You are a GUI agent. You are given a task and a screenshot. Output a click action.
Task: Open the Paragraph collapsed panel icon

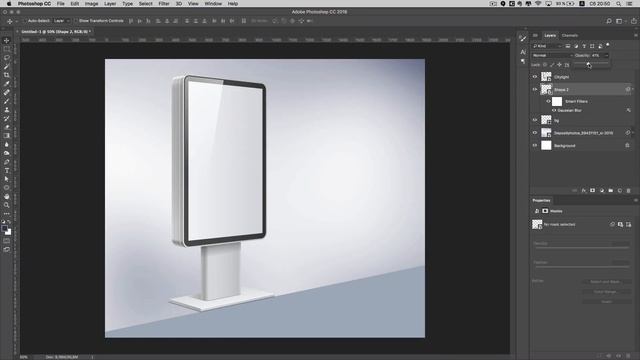tap(523, 61)
